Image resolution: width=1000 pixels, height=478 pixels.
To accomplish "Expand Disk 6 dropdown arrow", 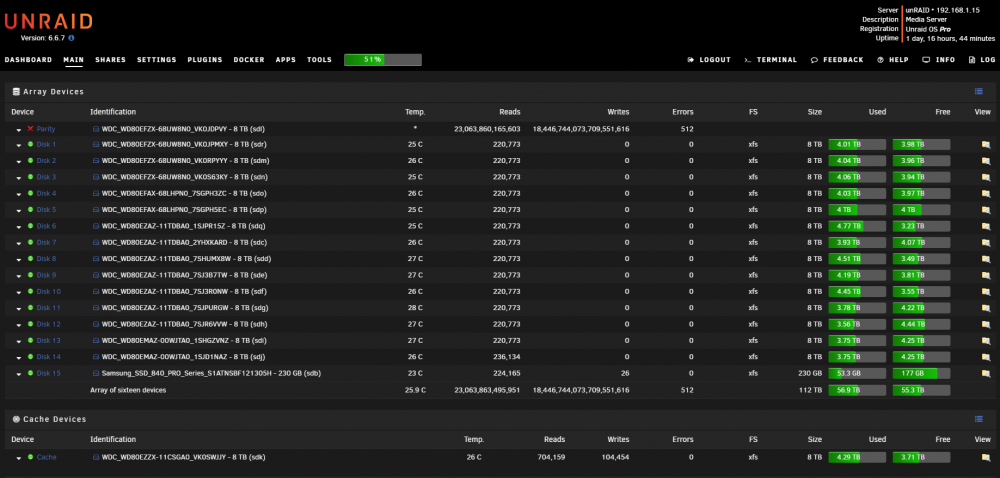I will point(19,227).
